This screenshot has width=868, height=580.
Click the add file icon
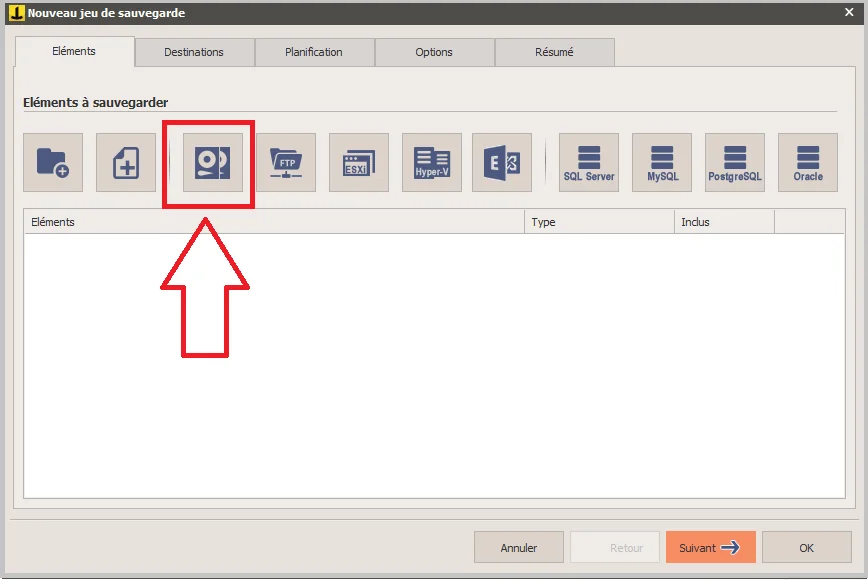point(126,163)
